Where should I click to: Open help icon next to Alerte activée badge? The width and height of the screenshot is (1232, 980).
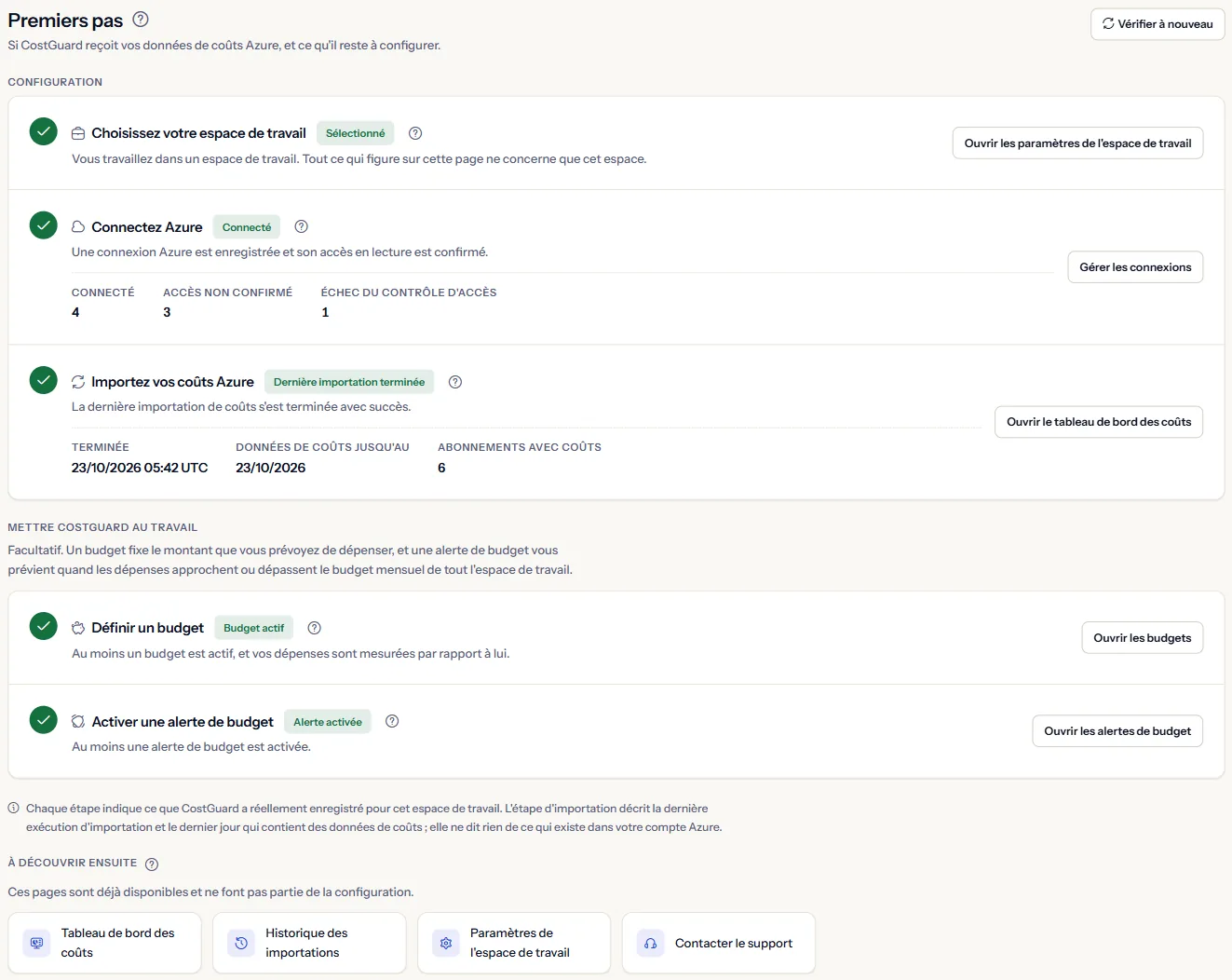coord(392,721)
